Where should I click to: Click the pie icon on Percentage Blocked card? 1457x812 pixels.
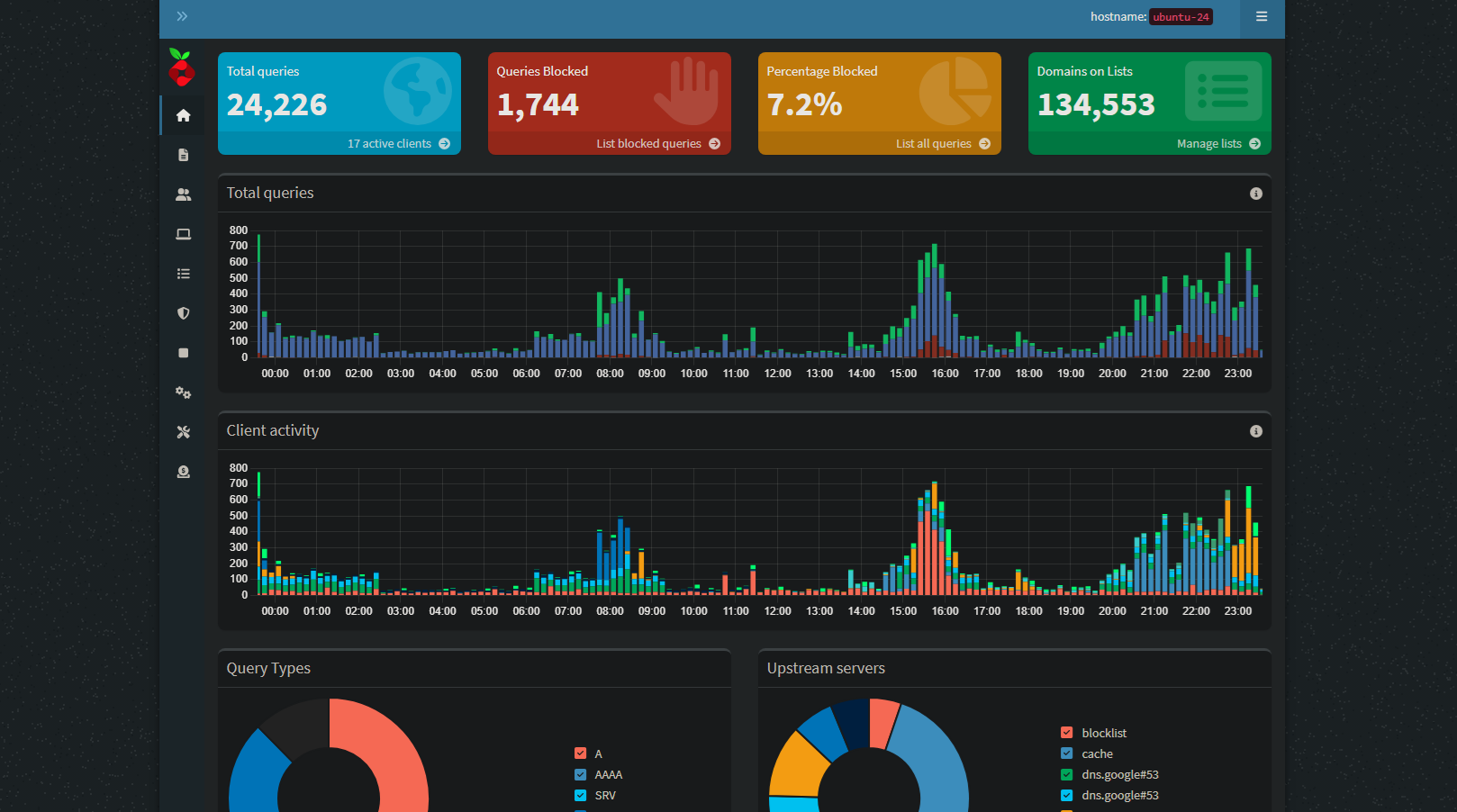[955, 91]
